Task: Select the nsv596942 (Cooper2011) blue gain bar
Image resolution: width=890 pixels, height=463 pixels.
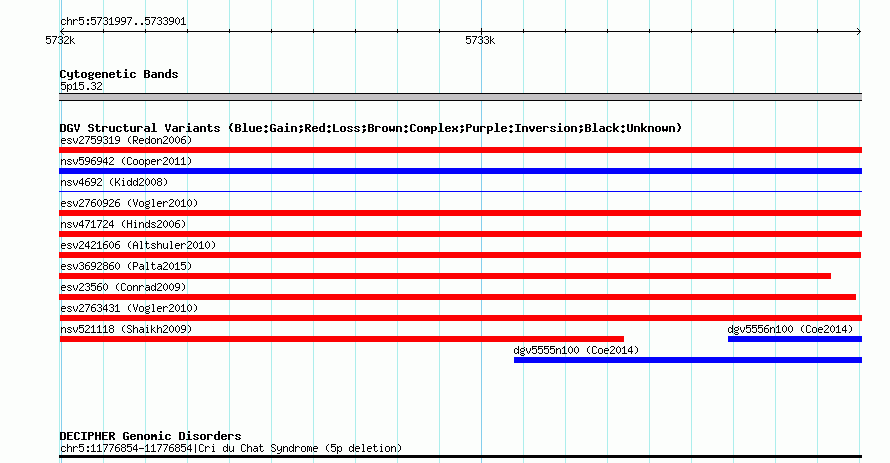Action: point(460,171)
